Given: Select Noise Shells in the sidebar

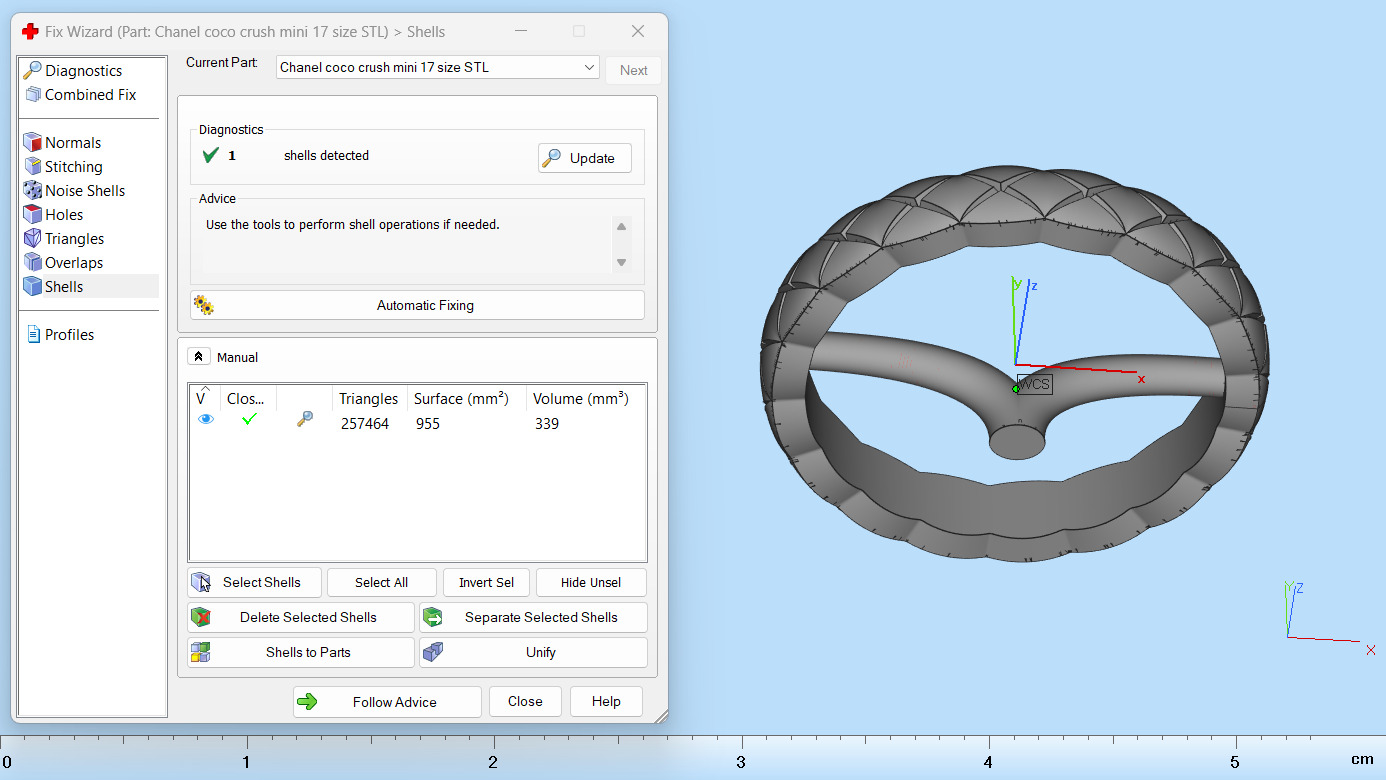Looking at the screenshot, I should (x=85, y=191).
